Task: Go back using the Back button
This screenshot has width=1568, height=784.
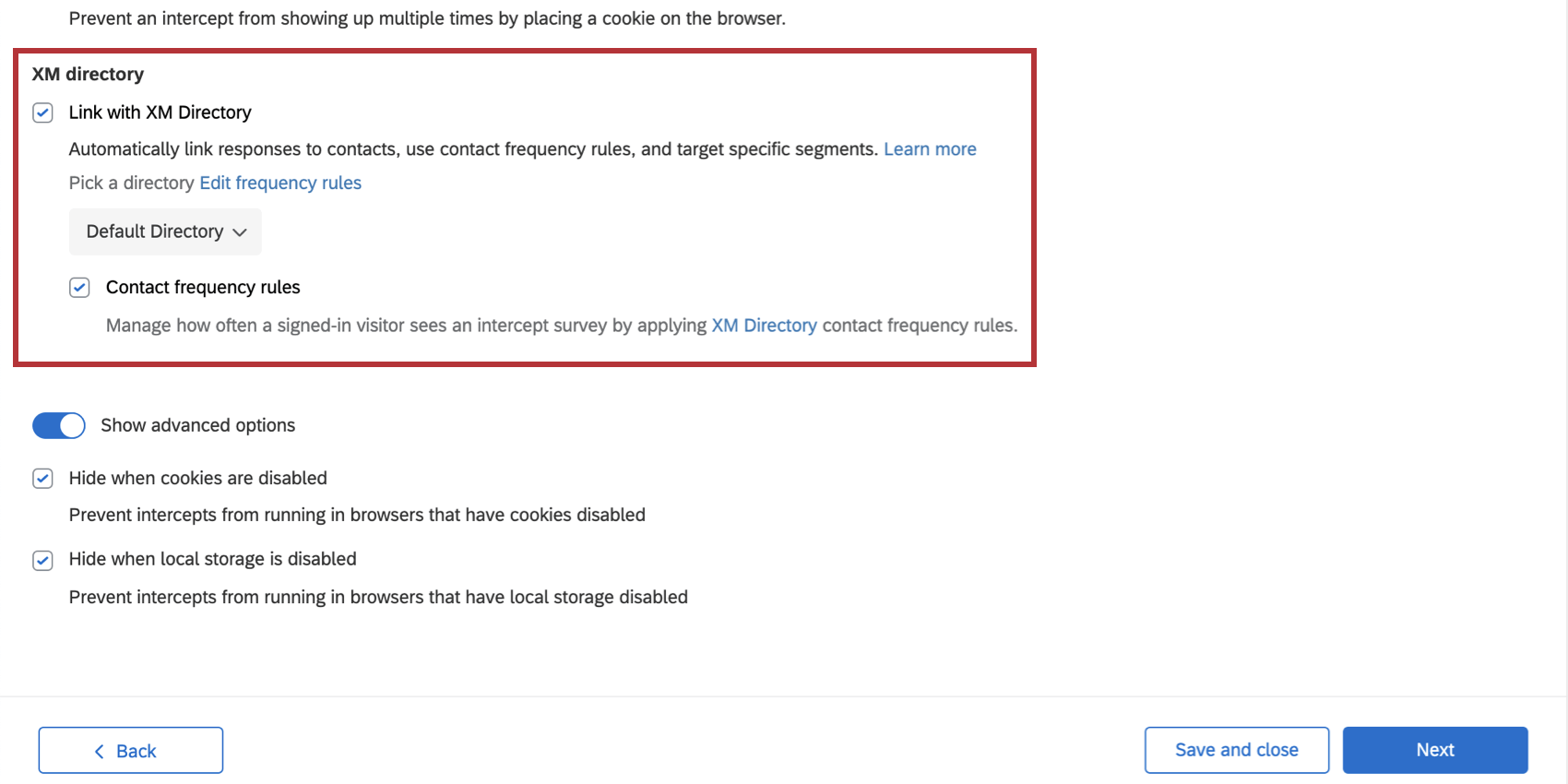Action: [x=130, y=750]
